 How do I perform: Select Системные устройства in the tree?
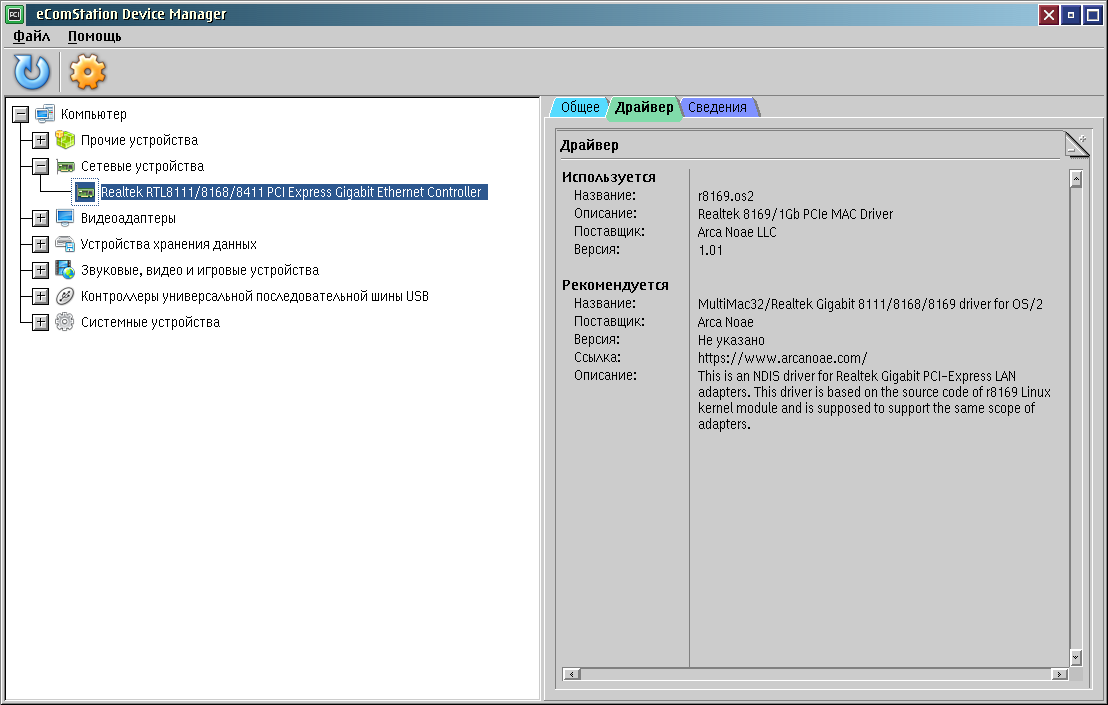(150, 322)
